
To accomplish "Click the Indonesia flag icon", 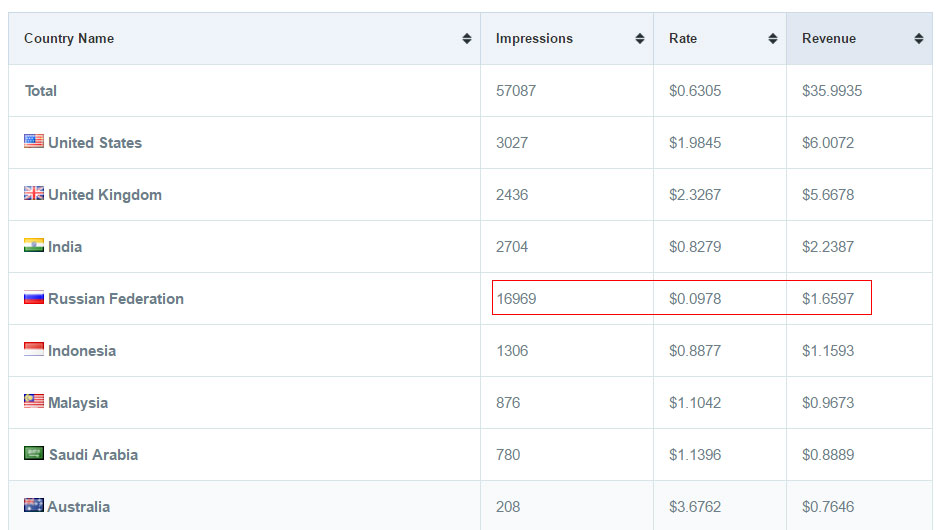I will 34,349.
